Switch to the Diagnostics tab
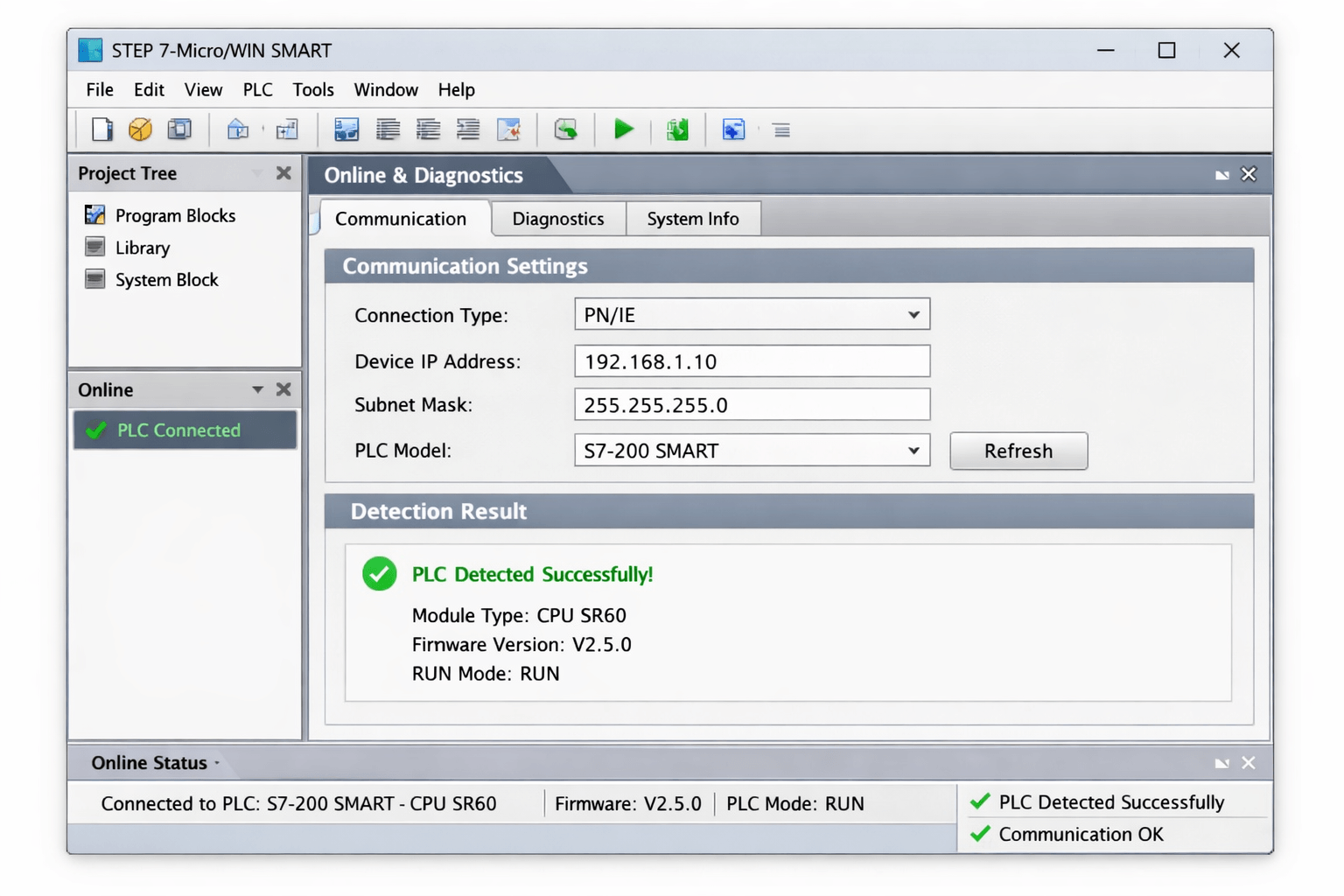Image resolution: width=1344 pixels, height=896 pixels. click(x=558, y=218)
